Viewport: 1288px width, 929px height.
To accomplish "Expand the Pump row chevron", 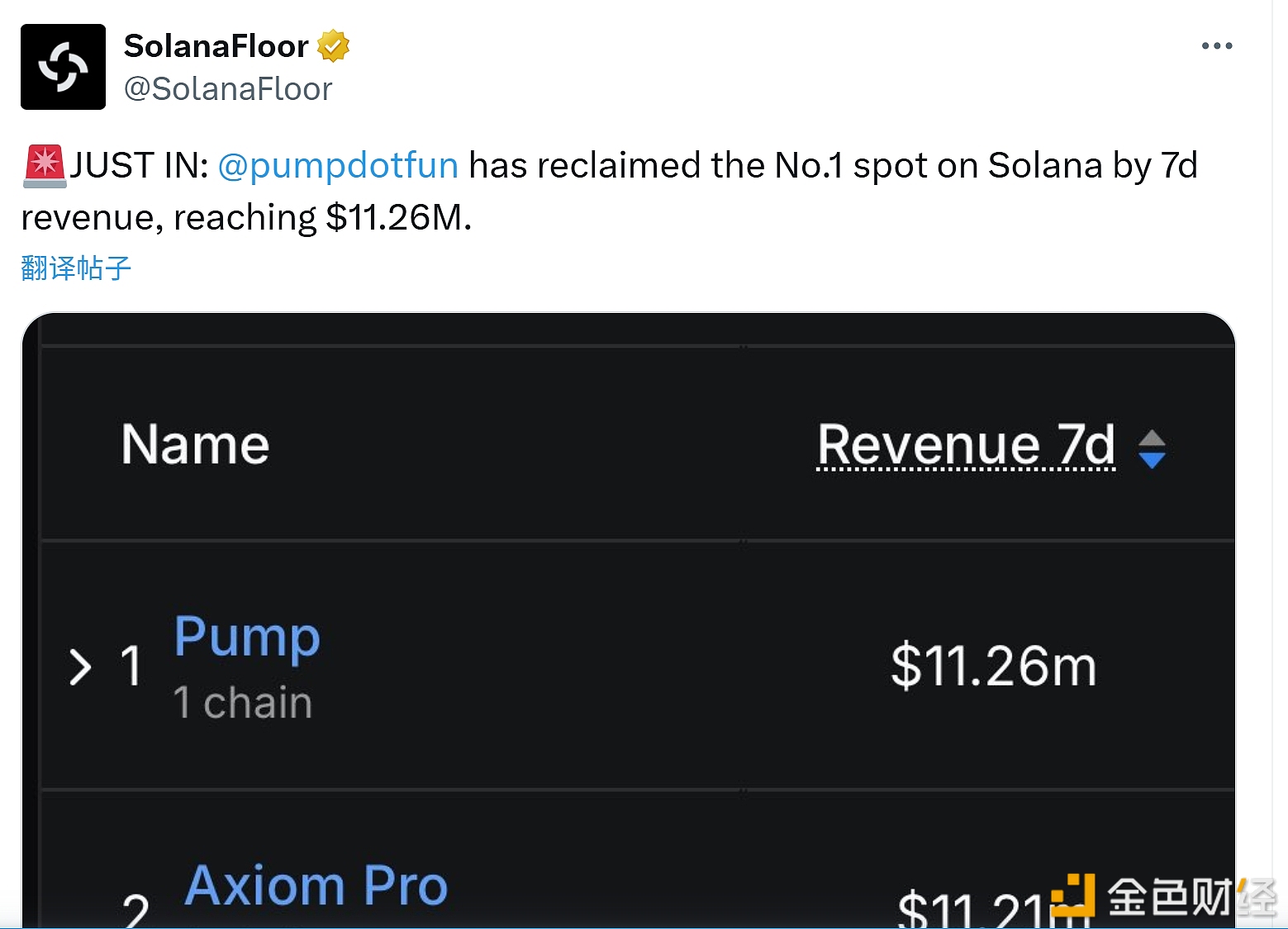I will tap(80, 667).
